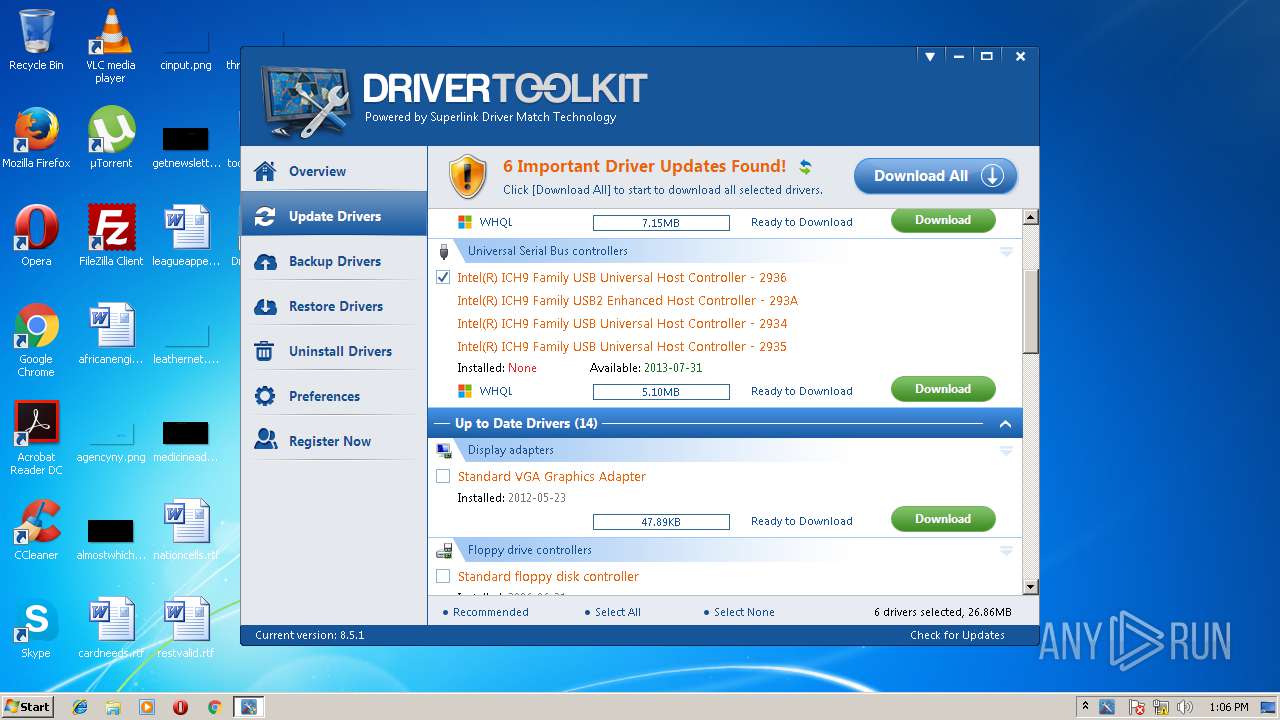Click the Download All button
Image resolution: width=1280 pixels, height=720 pixels.
[935, 176]
